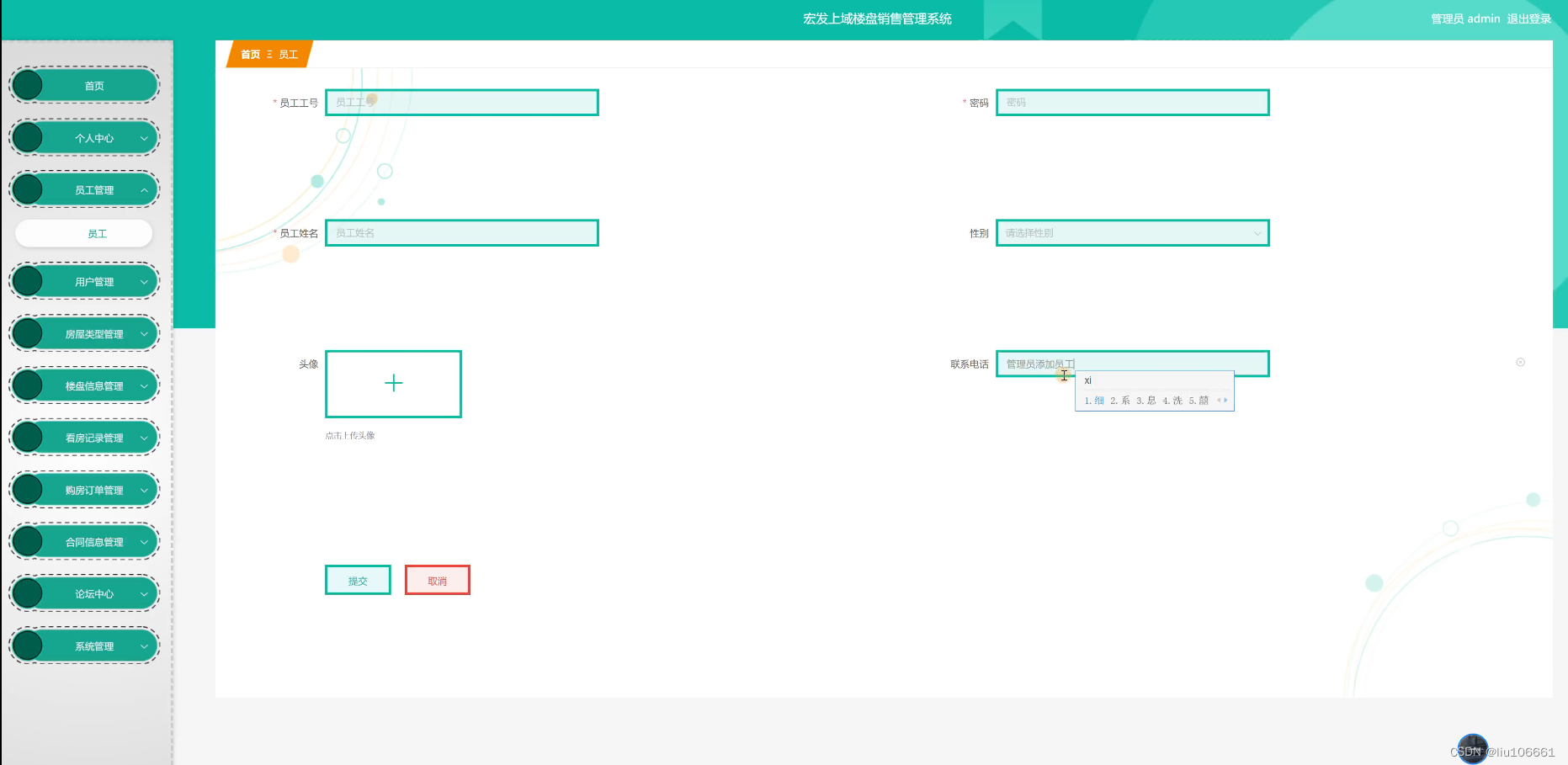
Task: Click the dark circle icon beside 论坛中心
Action: 28,594
